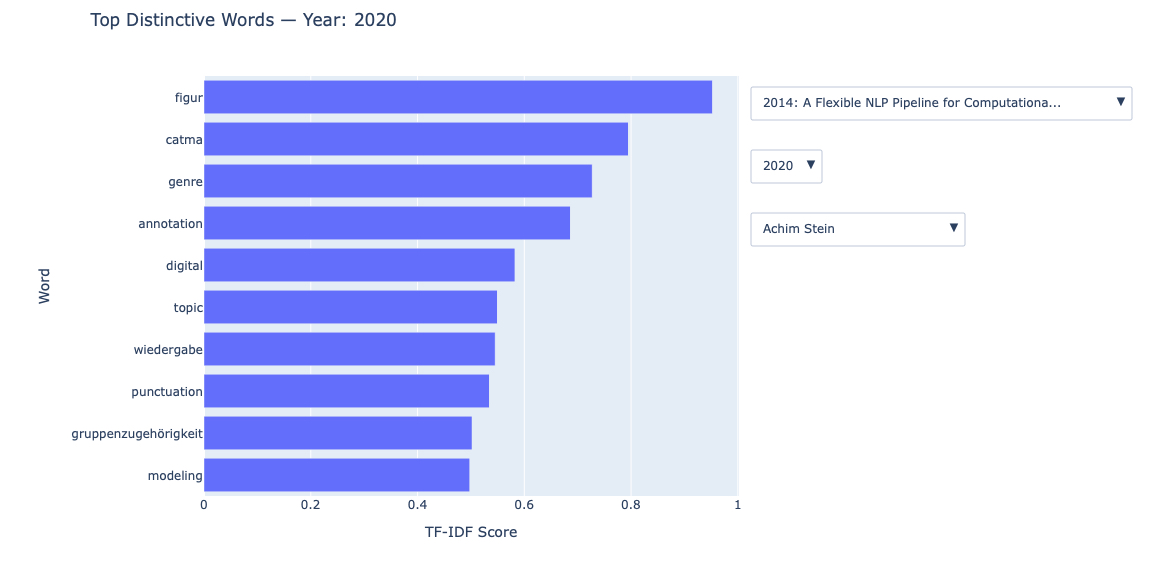Click the chart title 'Top Distinctive Words'

tap(243, 20)
